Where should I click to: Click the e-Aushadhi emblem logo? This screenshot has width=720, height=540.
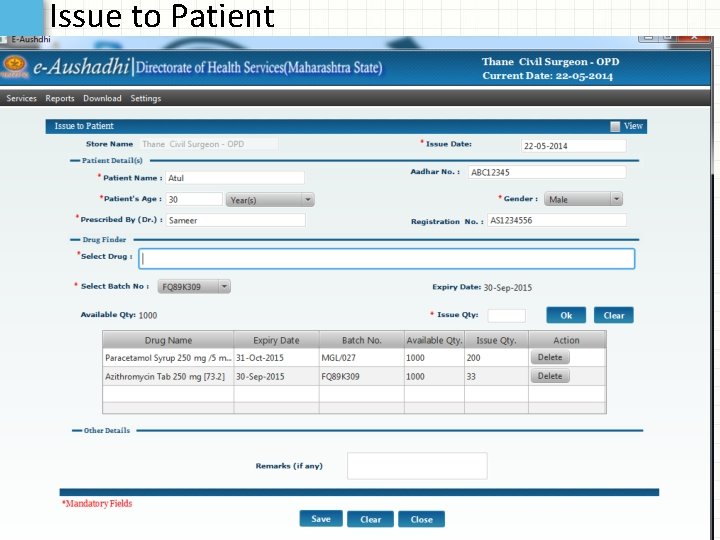click(14, 66)
